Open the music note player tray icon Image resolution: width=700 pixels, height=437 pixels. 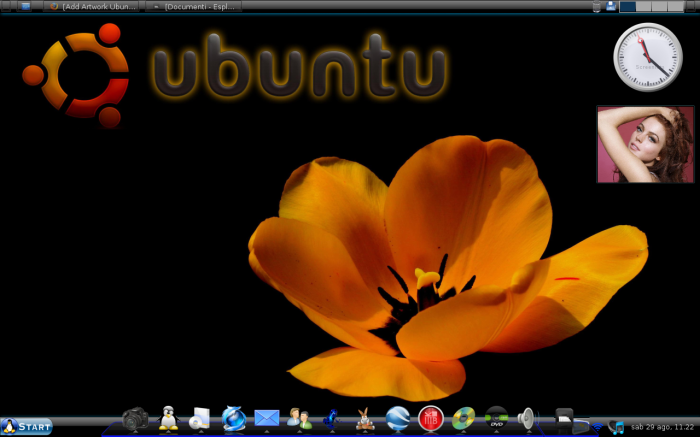616,427
